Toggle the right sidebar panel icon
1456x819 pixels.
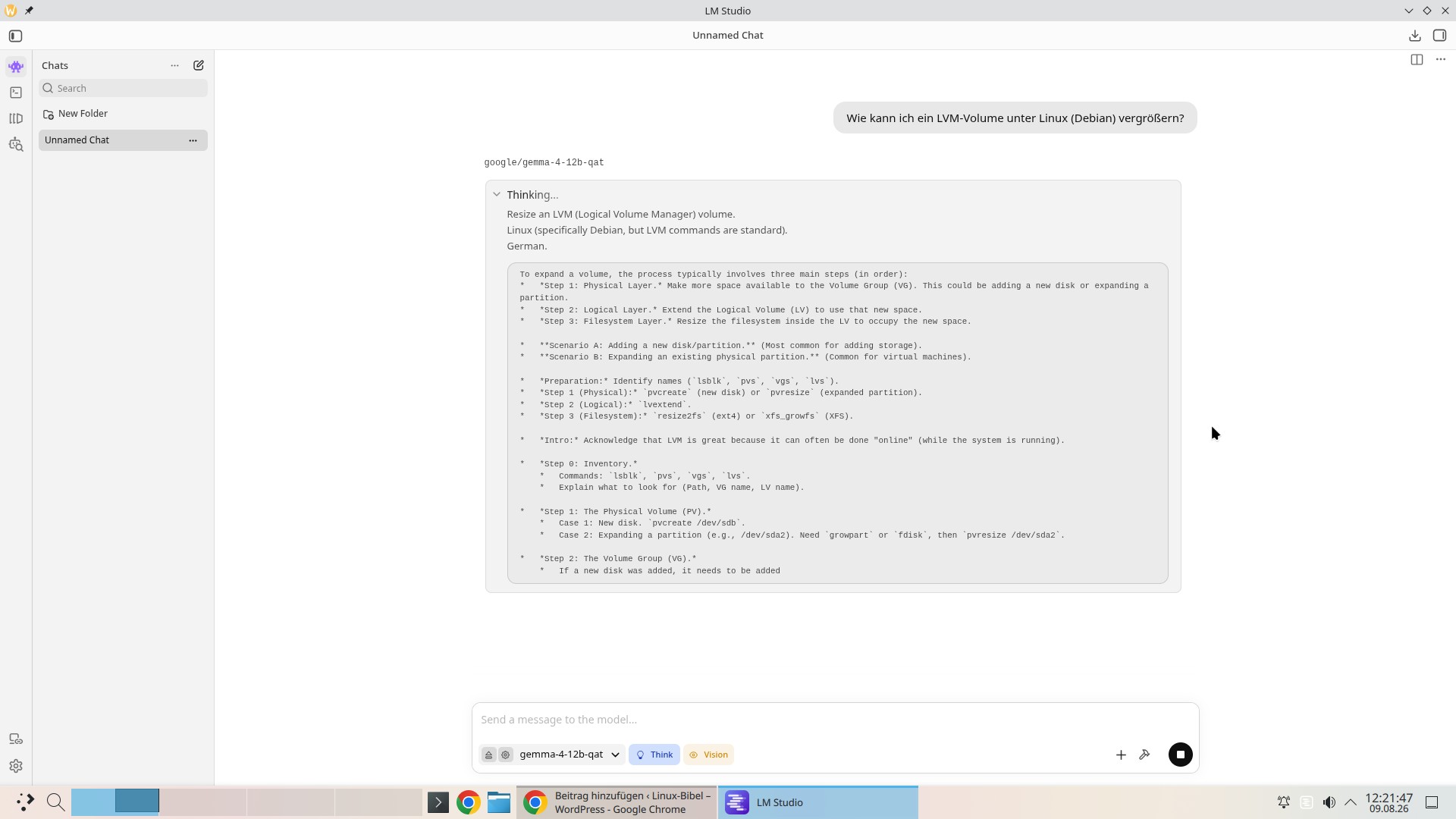click(1439, 36)
